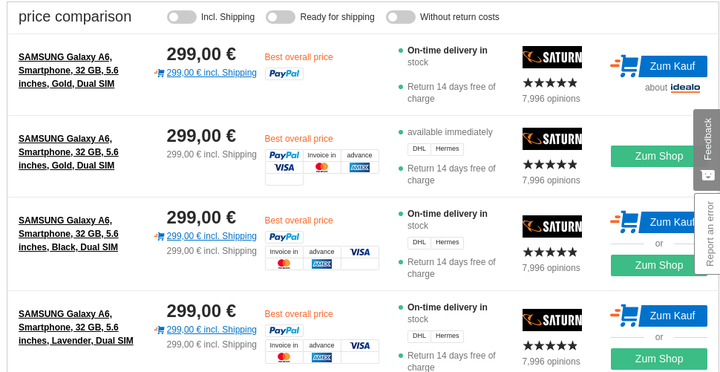Click the first 299,00 € incl. Shipping link
The image size is (720, 372).
[x=211, y=73]
